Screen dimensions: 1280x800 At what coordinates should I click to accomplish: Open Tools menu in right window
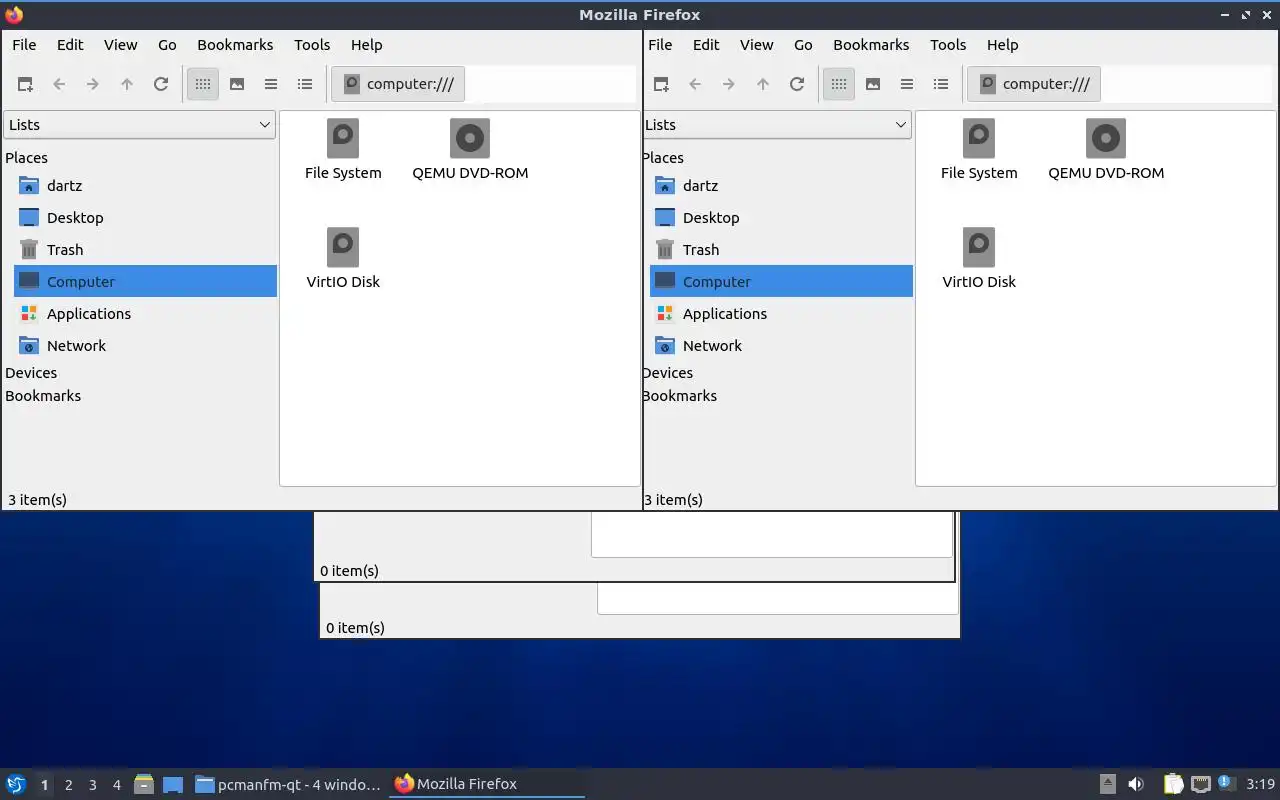(948, 45)
